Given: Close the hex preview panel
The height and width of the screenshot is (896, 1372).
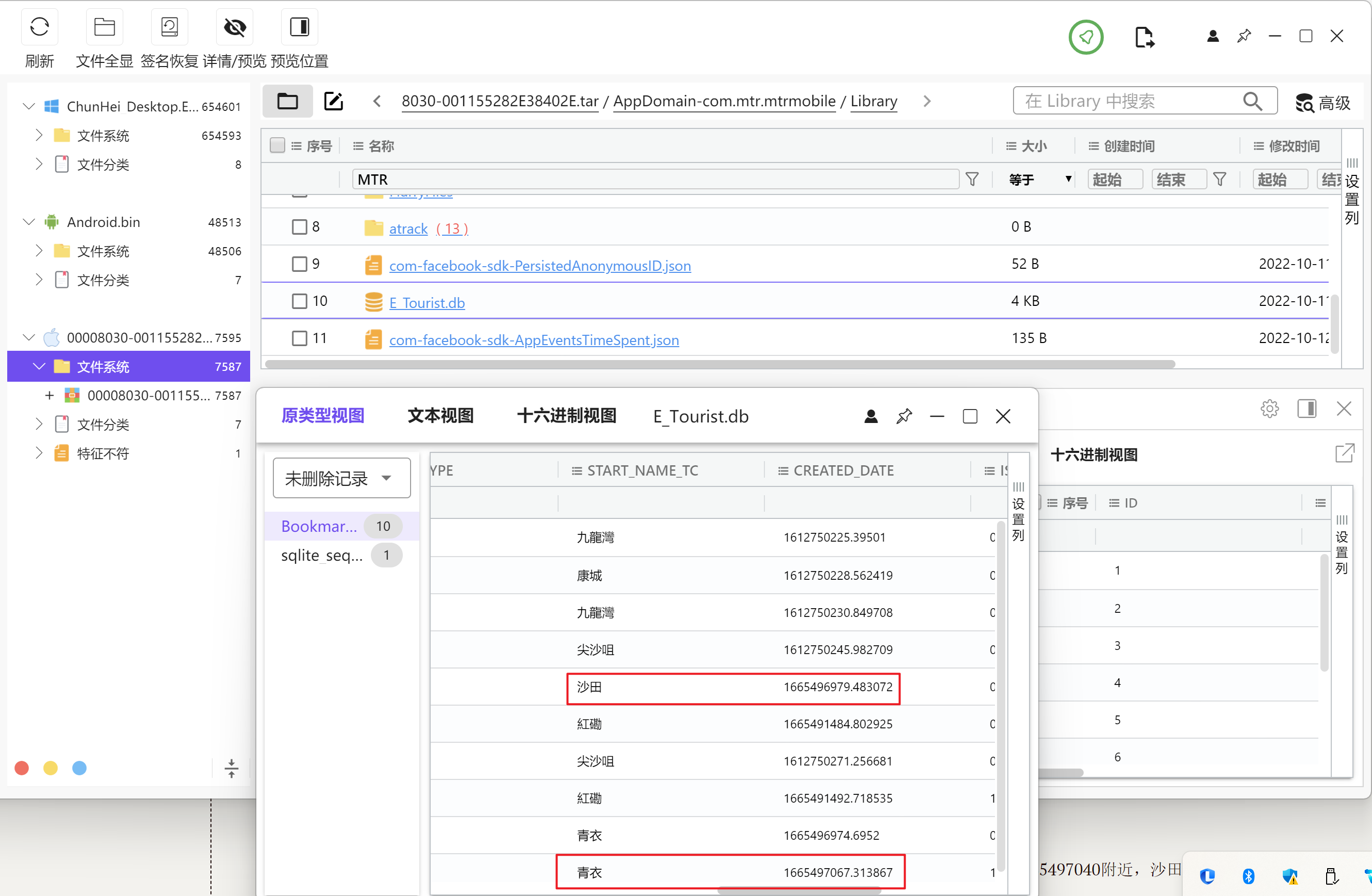Looking at the screenshot, I should click(1344, 409).
